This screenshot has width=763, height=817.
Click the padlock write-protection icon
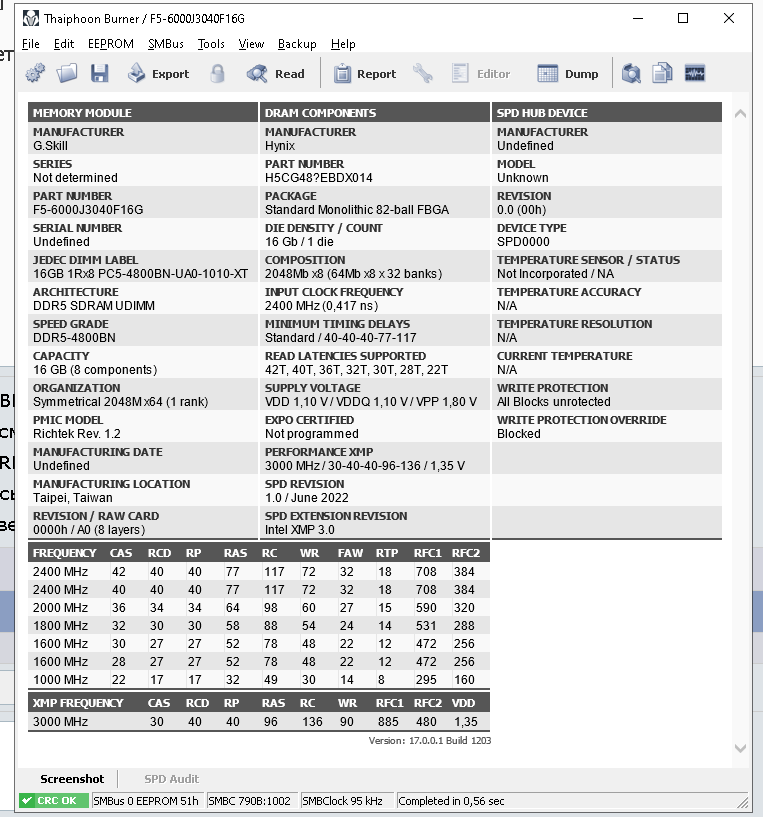click(217, 73)
